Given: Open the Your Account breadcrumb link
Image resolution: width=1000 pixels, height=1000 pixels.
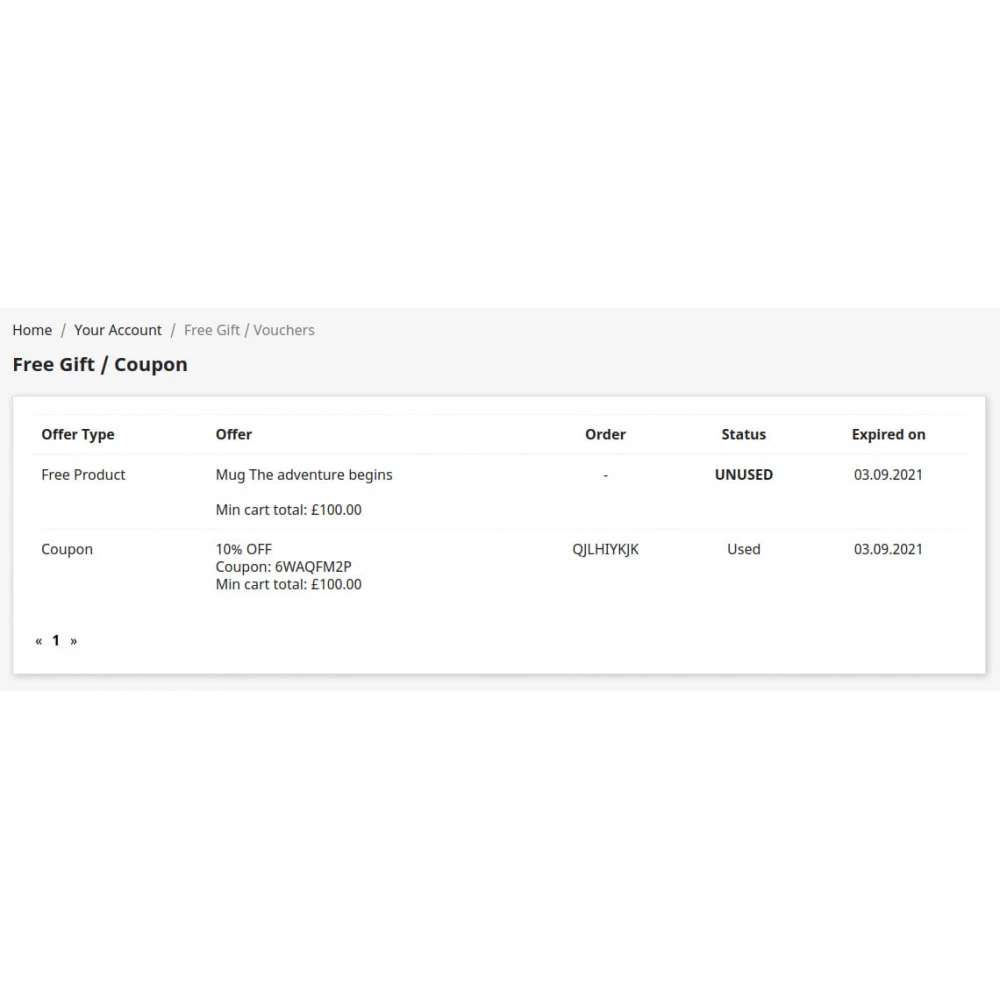Looking at the screenshot, I should [x=118, y=330].
